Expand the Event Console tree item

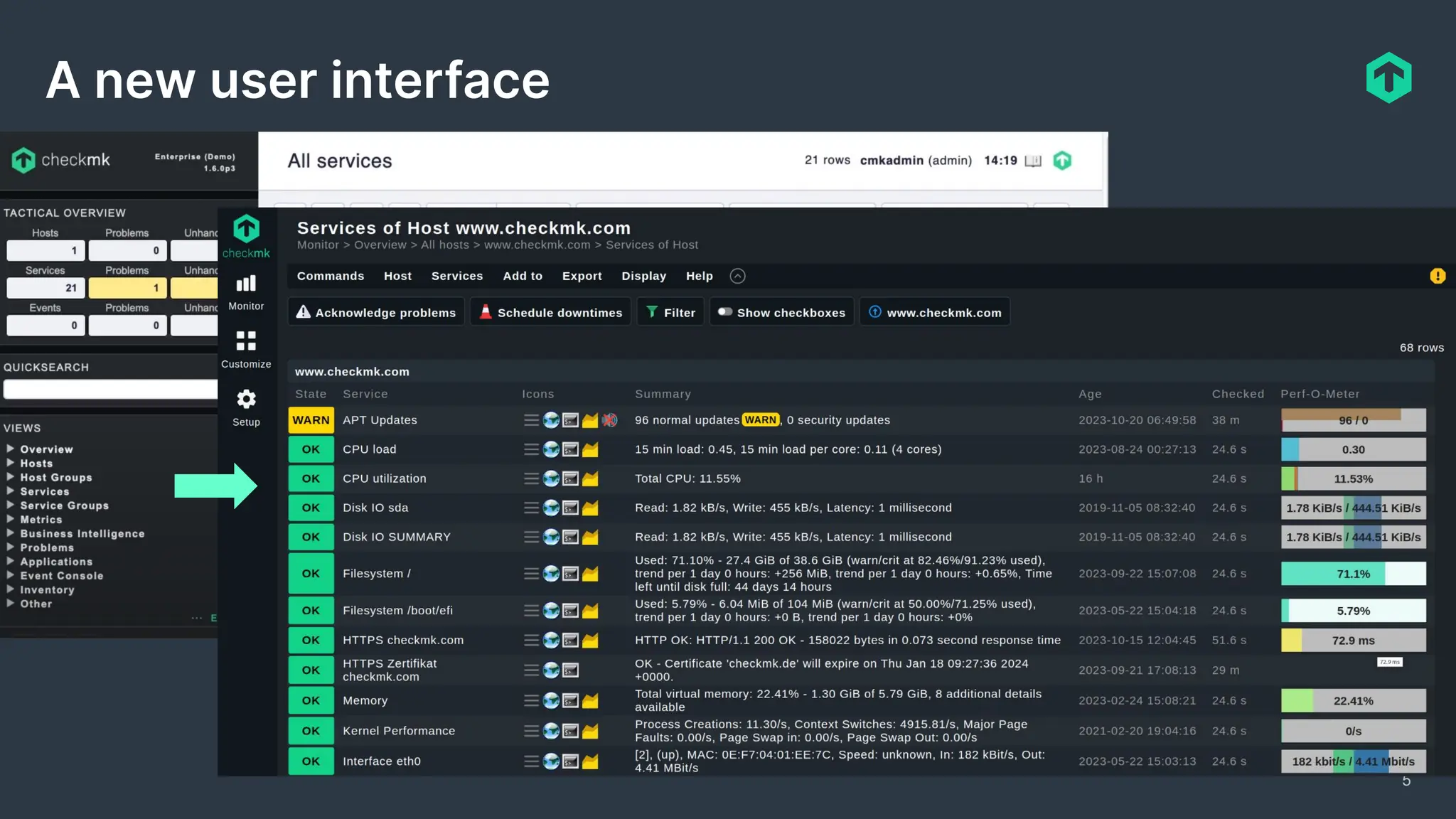click(x=11, y=575)
